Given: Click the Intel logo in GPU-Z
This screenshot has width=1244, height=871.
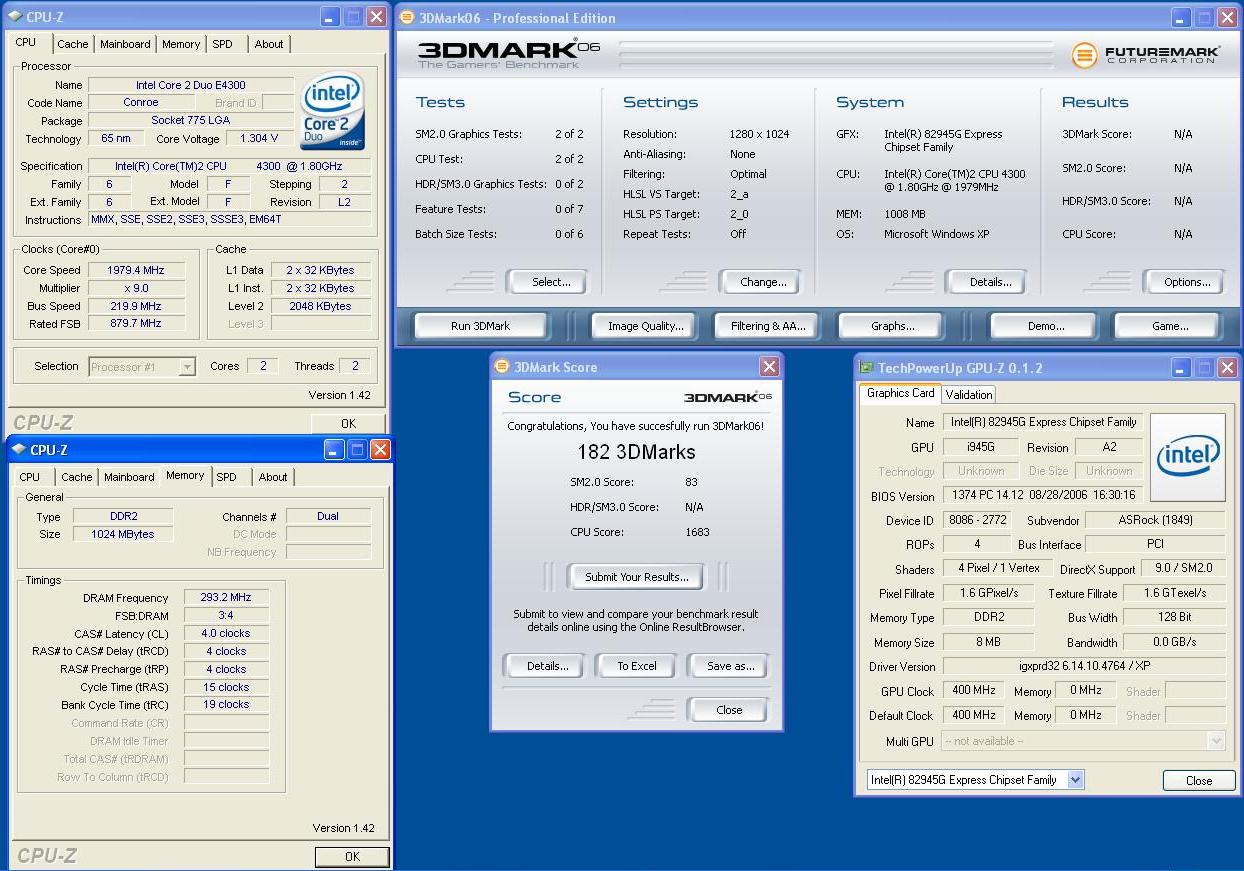Looking at the screenshot, I should tap(1187, 457).
